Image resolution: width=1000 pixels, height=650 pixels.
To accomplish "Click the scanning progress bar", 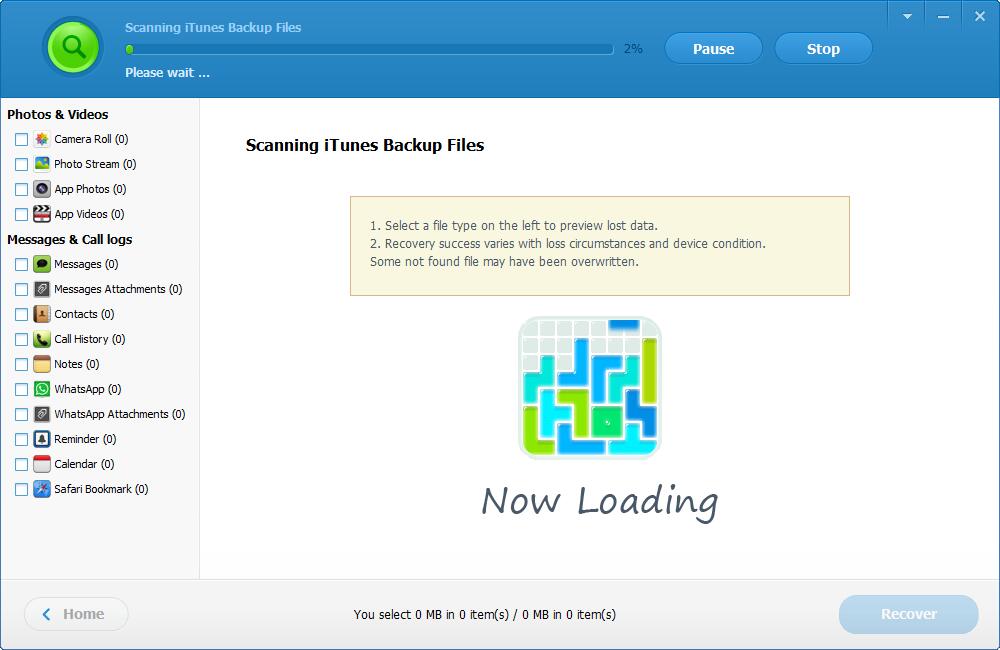I will coord(369,49).
